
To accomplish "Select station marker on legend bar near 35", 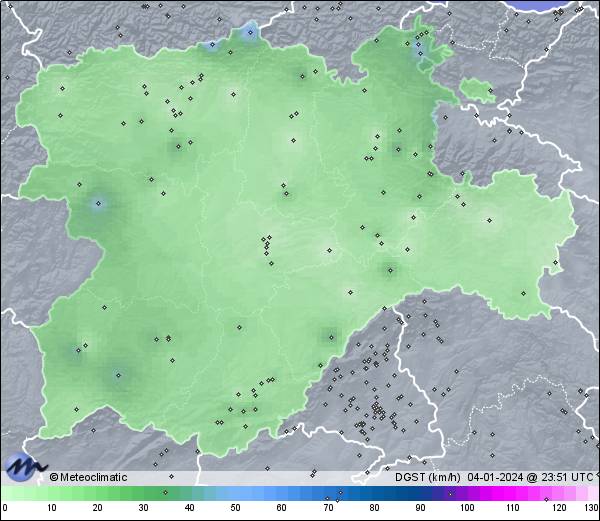I will [165, 492].
